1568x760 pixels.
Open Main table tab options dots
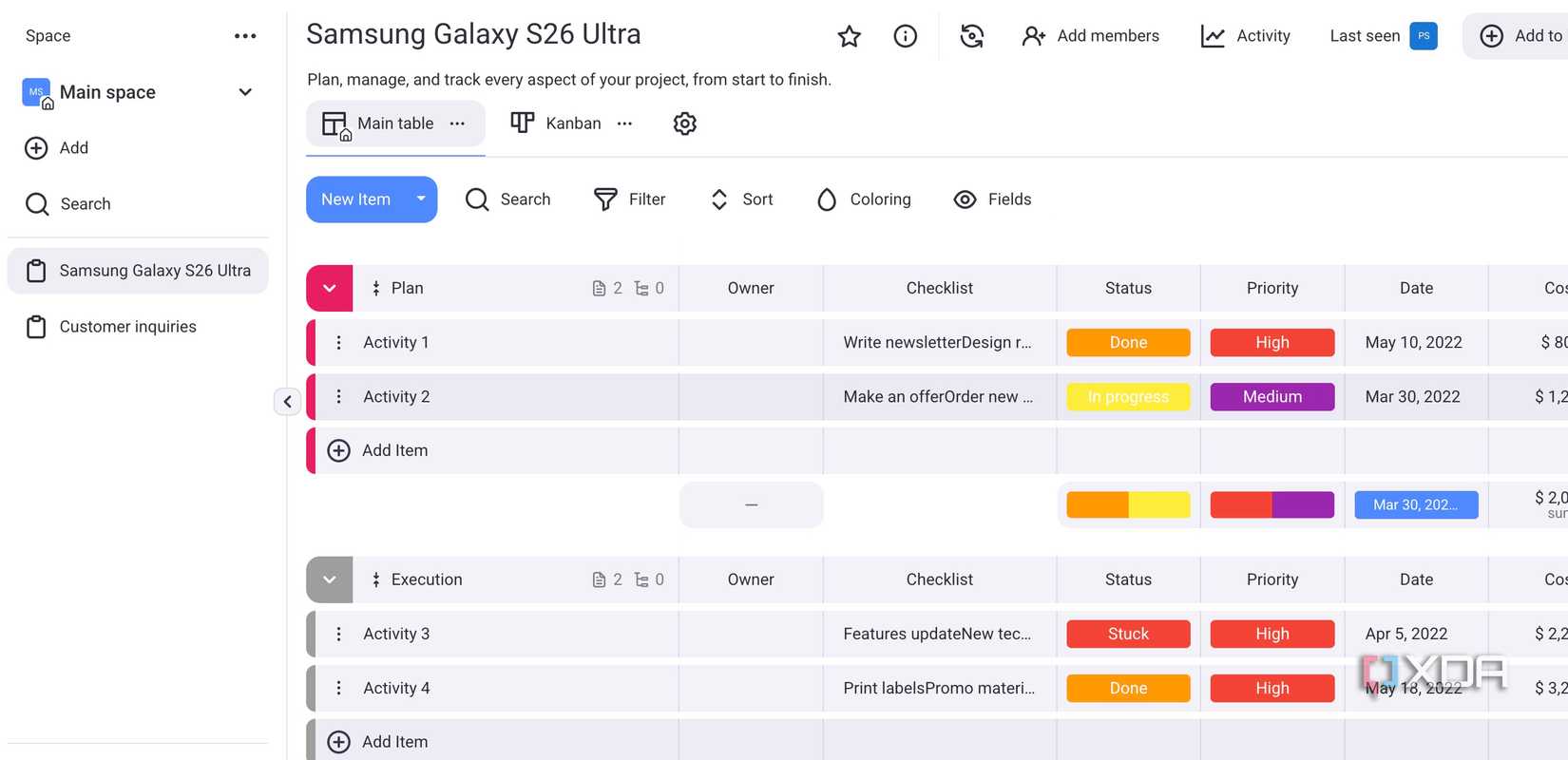point(457,123)
